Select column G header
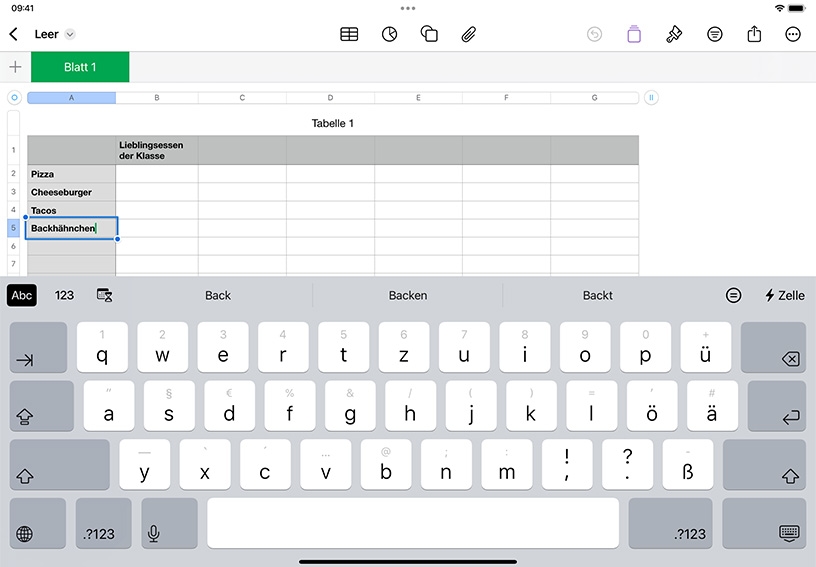816x567 pixels. coord(594,98)
